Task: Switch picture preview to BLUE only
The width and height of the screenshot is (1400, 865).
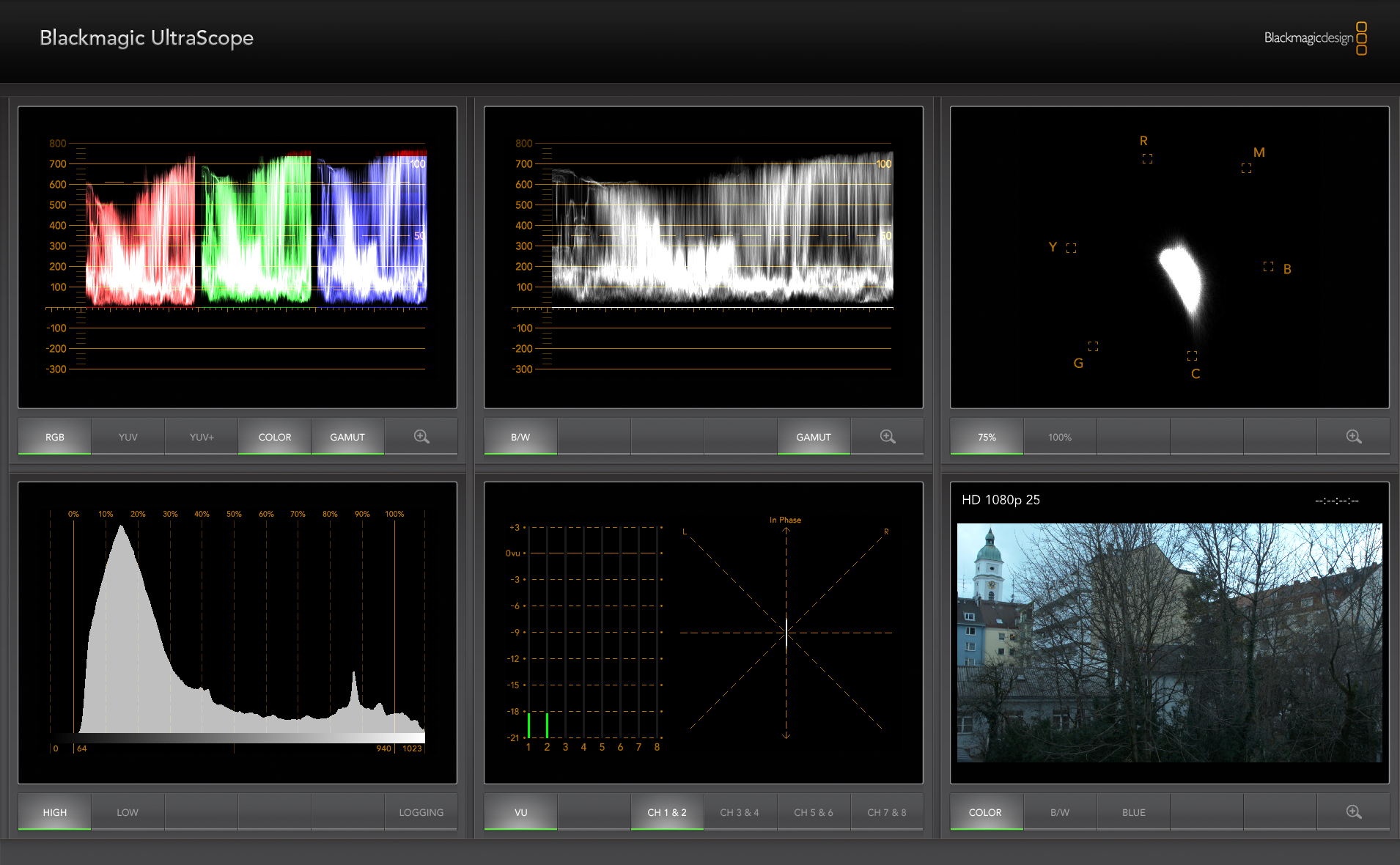Action: click(1133, 812)
